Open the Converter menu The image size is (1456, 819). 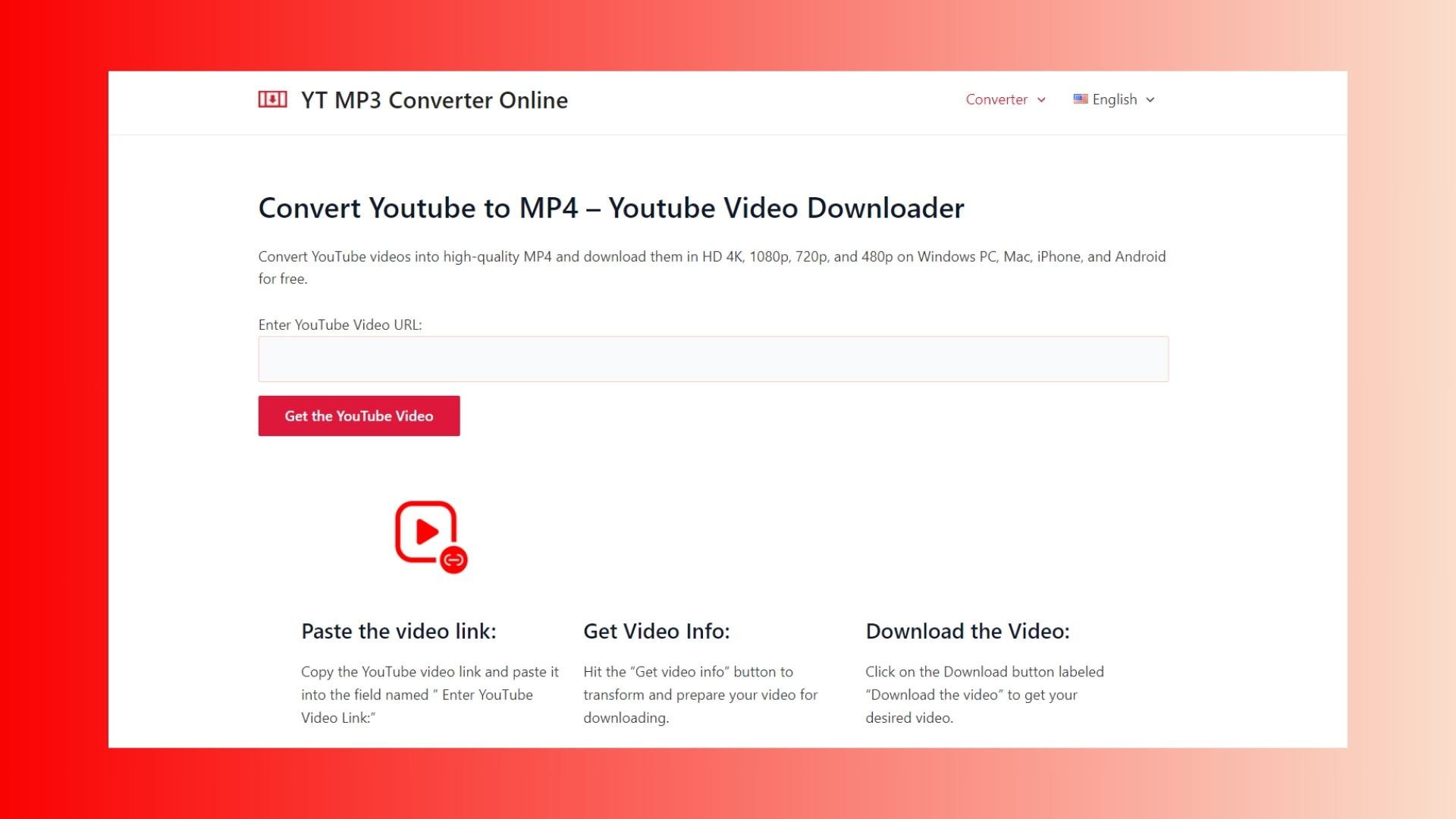pos(996,99)
